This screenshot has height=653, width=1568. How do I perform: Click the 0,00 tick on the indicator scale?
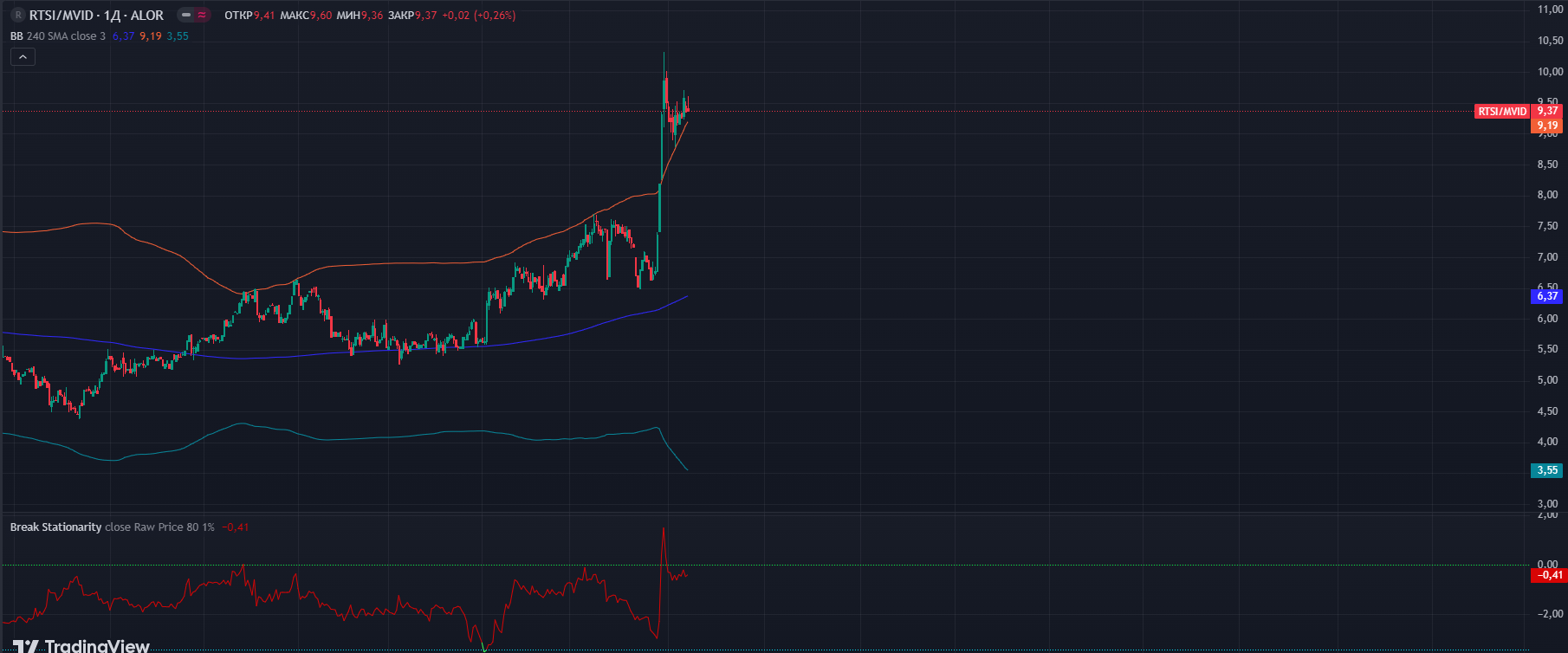[1547, 565]
